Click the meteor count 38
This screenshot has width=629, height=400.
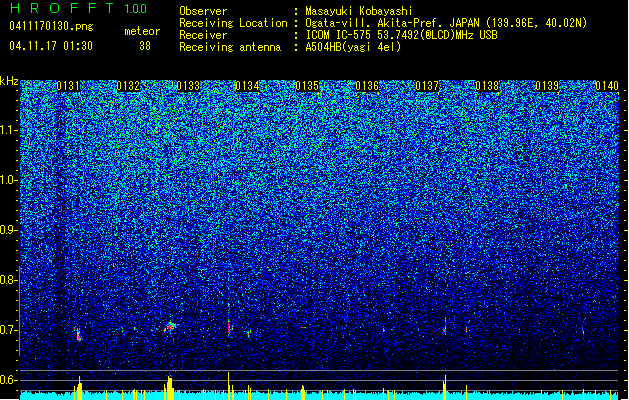145,46
